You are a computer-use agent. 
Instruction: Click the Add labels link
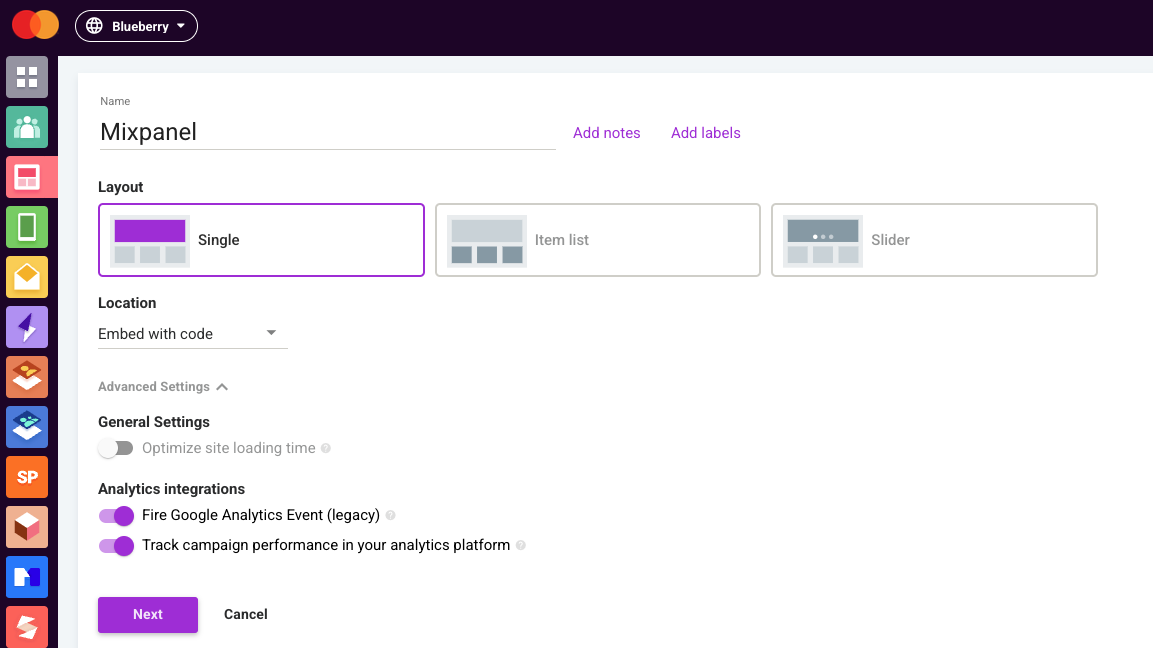705,133
